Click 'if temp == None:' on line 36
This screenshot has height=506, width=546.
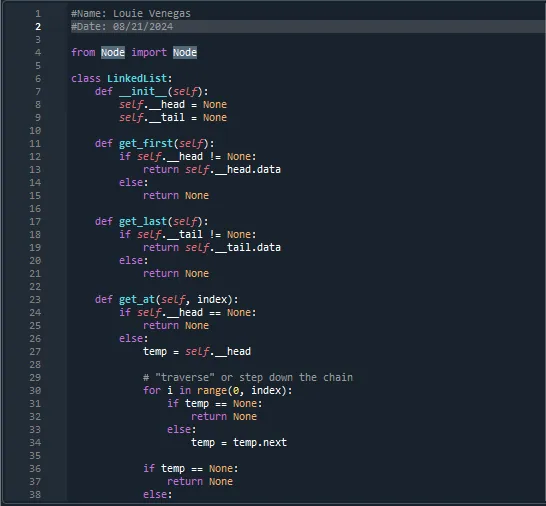(191, 469)
